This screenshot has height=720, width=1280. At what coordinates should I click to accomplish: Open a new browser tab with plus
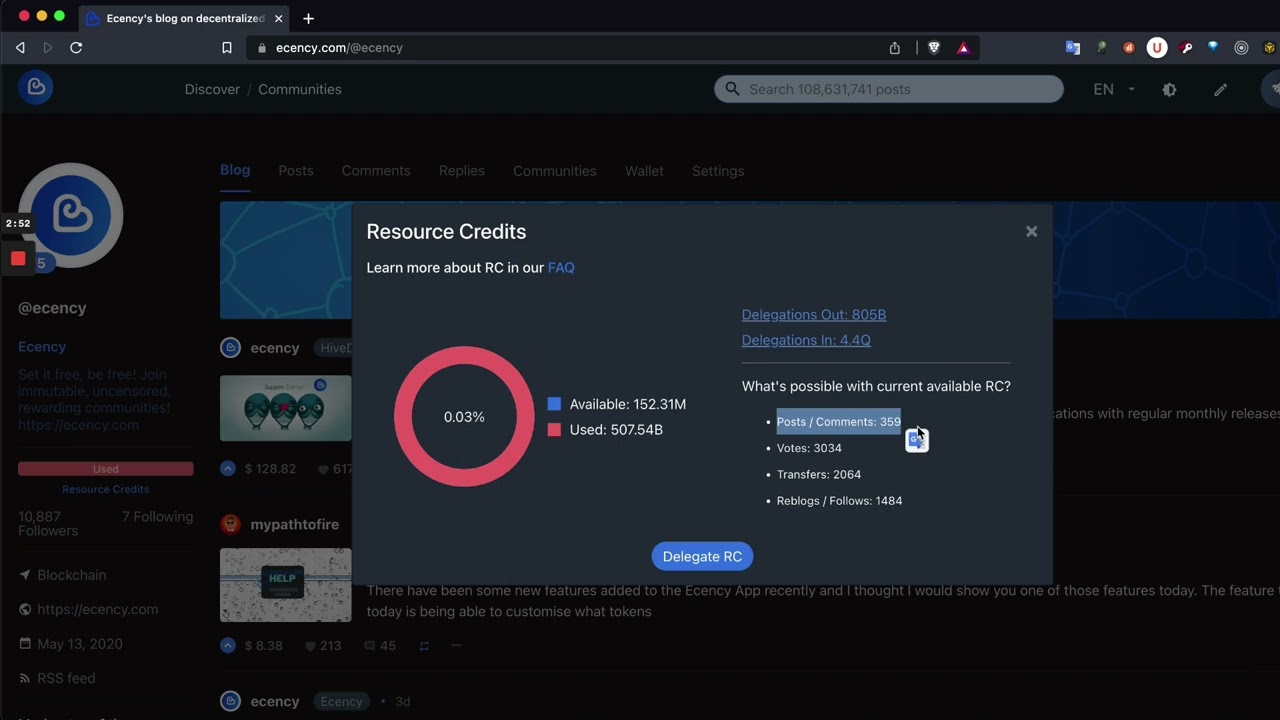click(x=308, y=18)
